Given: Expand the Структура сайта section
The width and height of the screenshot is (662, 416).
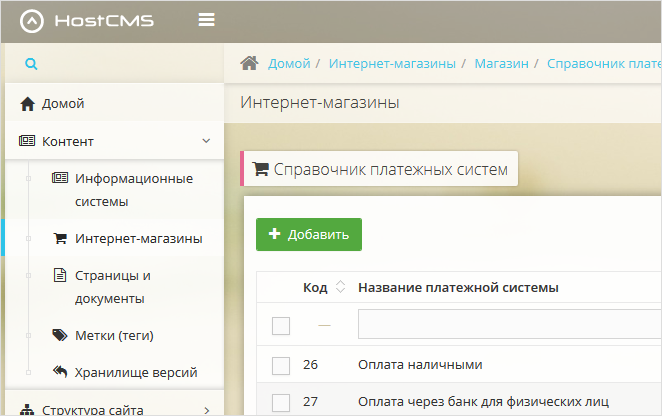Looking at the screenshot, I should coord(206,409).
